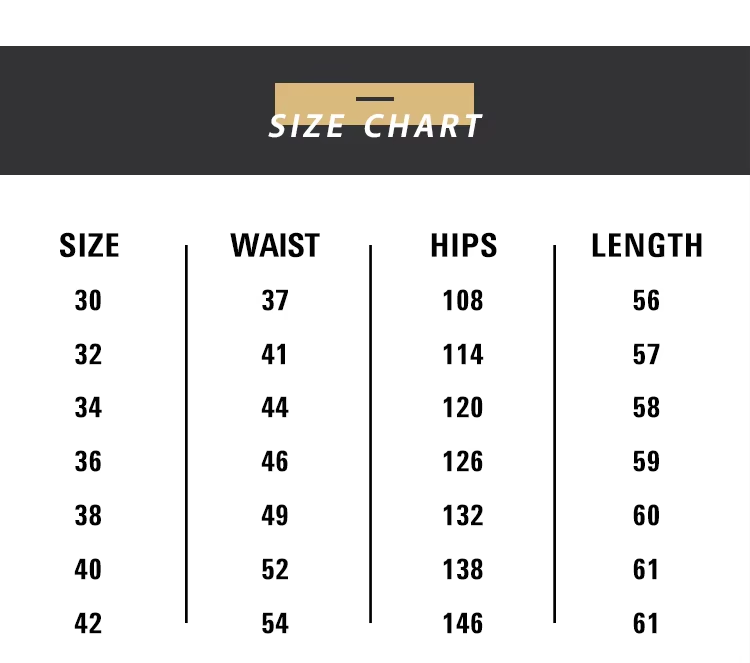
Task: Click the SIZE CHART title text
Action: point(375,127)
